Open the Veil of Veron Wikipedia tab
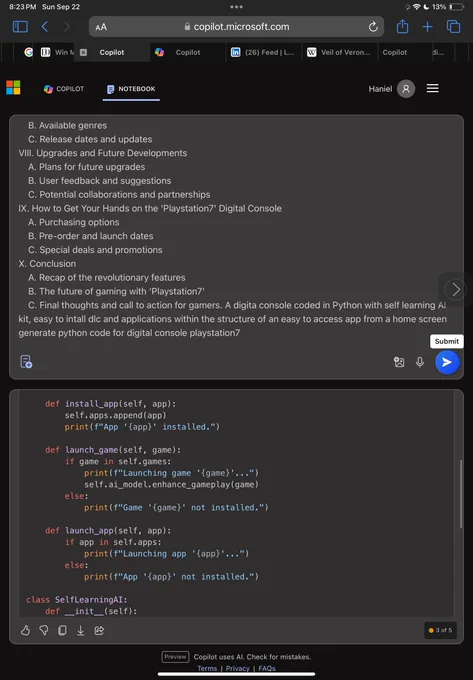 point(338,52)
